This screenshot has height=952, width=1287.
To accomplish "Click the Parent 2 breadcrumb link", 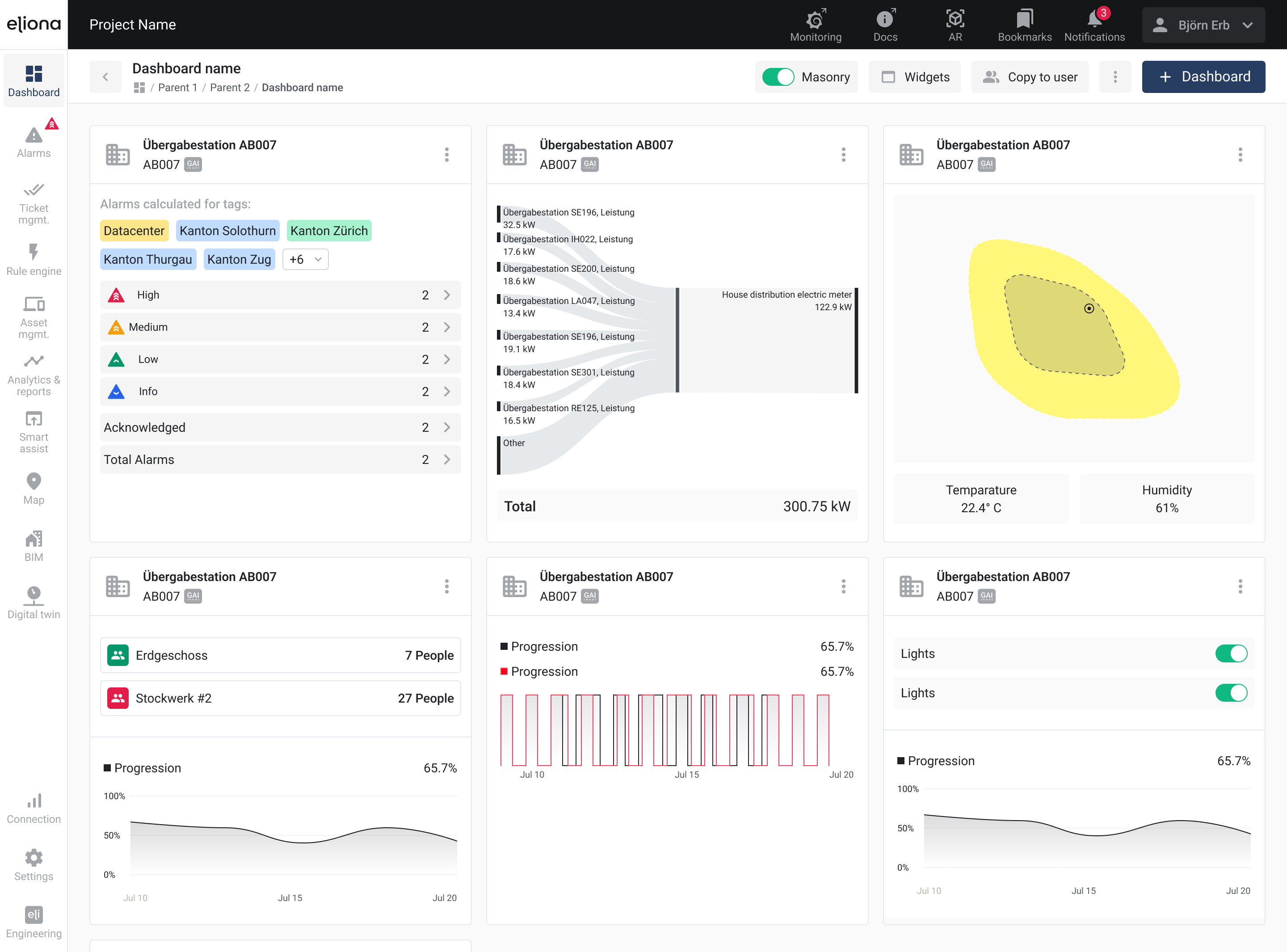I will pos(229,88).
